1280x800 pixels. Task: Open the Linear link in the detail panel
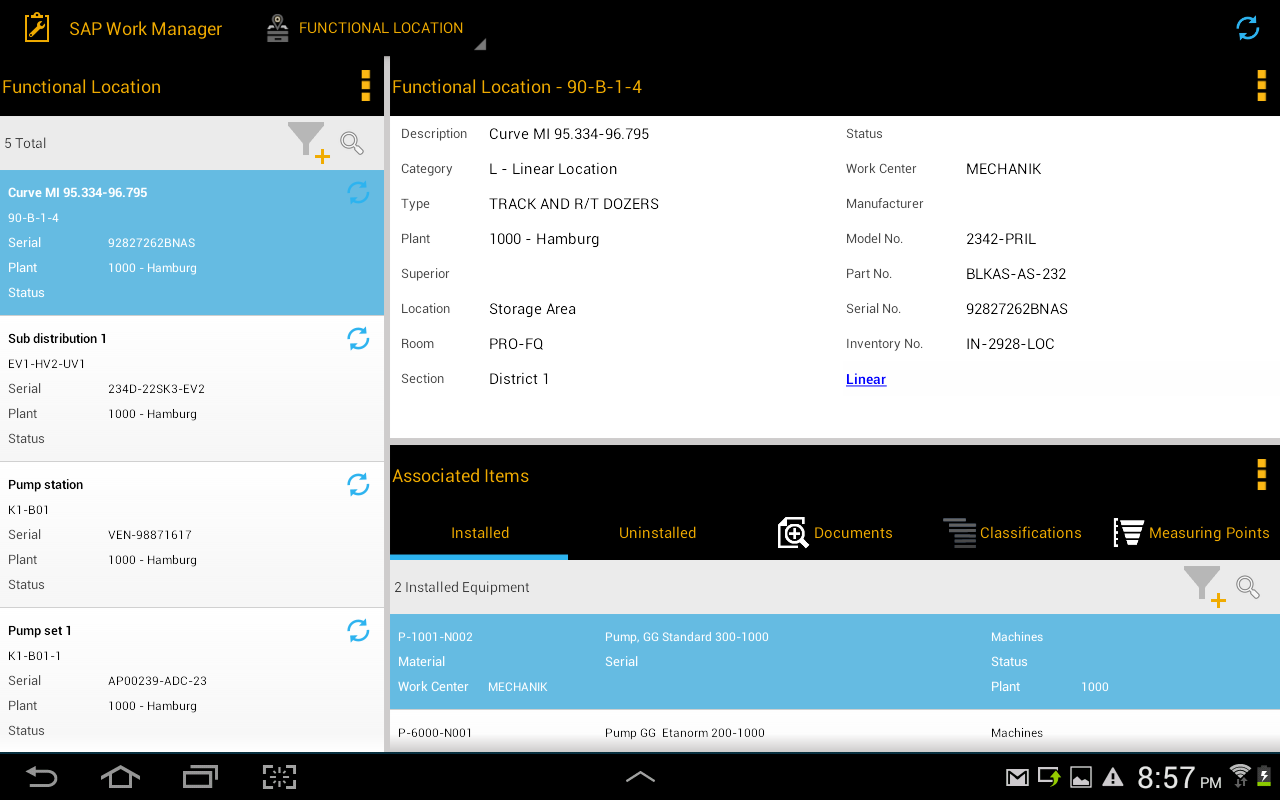(866, 379)
